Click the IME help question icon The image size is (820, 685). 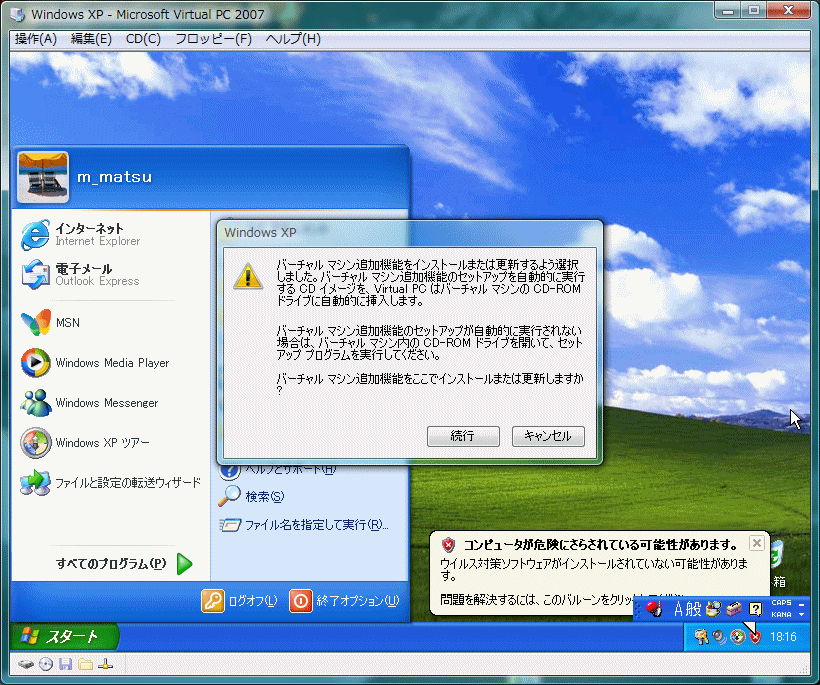tap(755, 609)
